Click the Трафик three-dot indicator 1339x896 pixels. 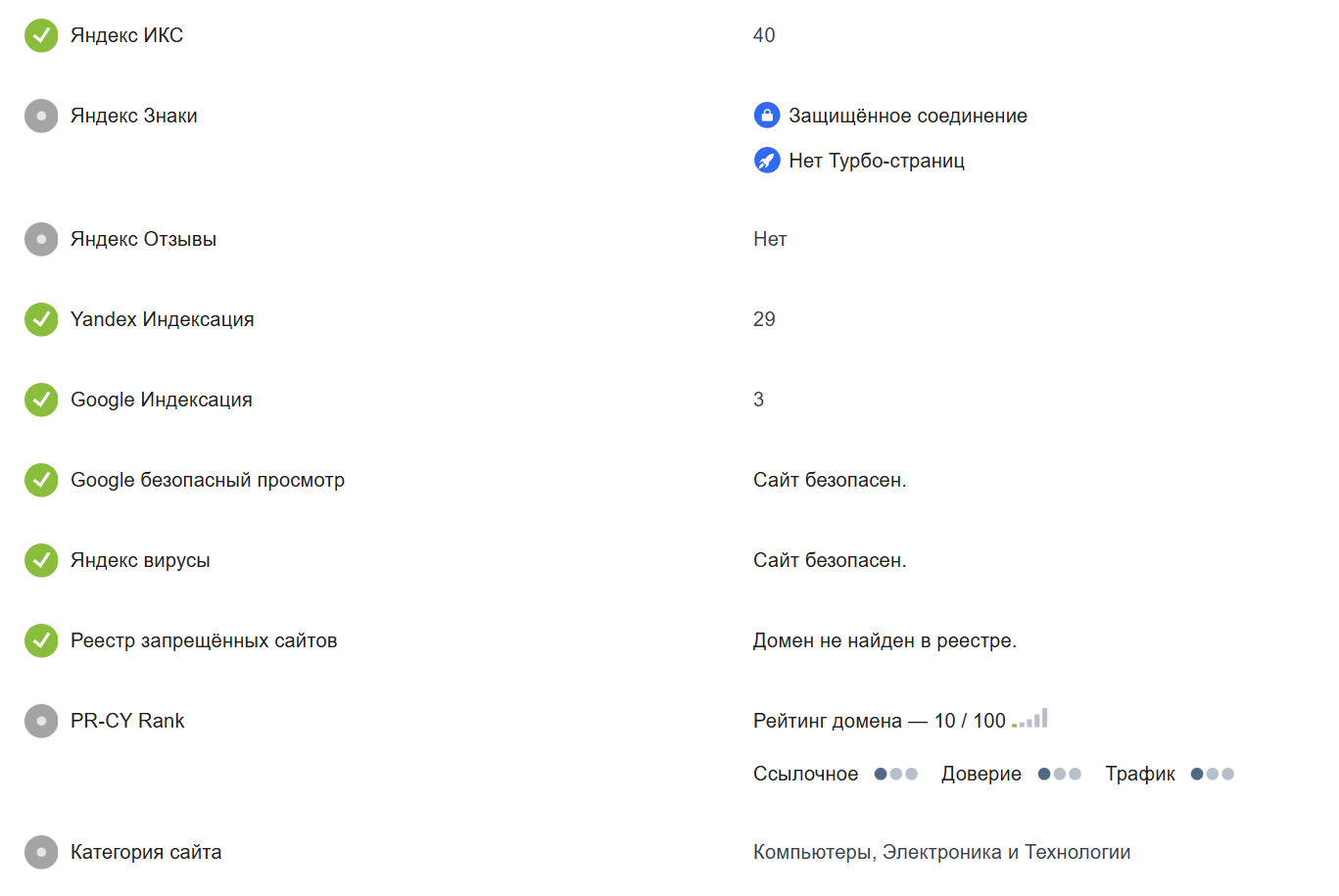click(1212, 774)
